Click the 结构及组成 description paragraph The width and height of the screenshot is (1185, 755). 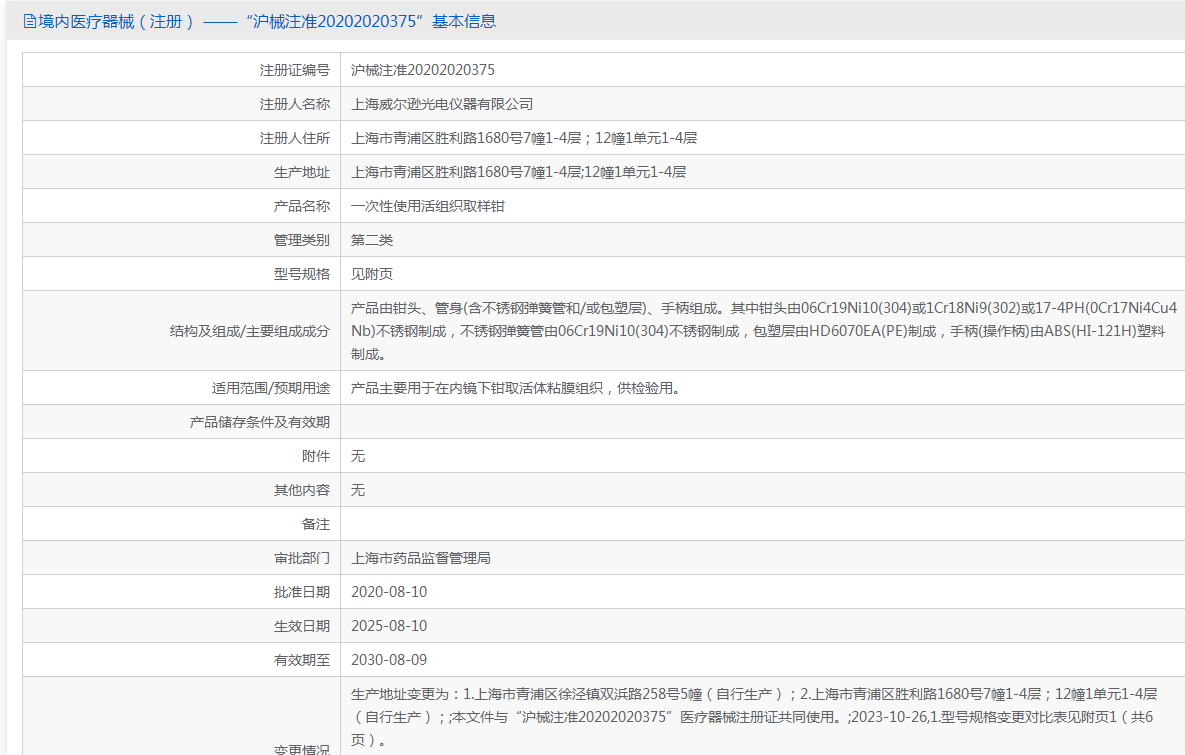(x=762, y=330)
